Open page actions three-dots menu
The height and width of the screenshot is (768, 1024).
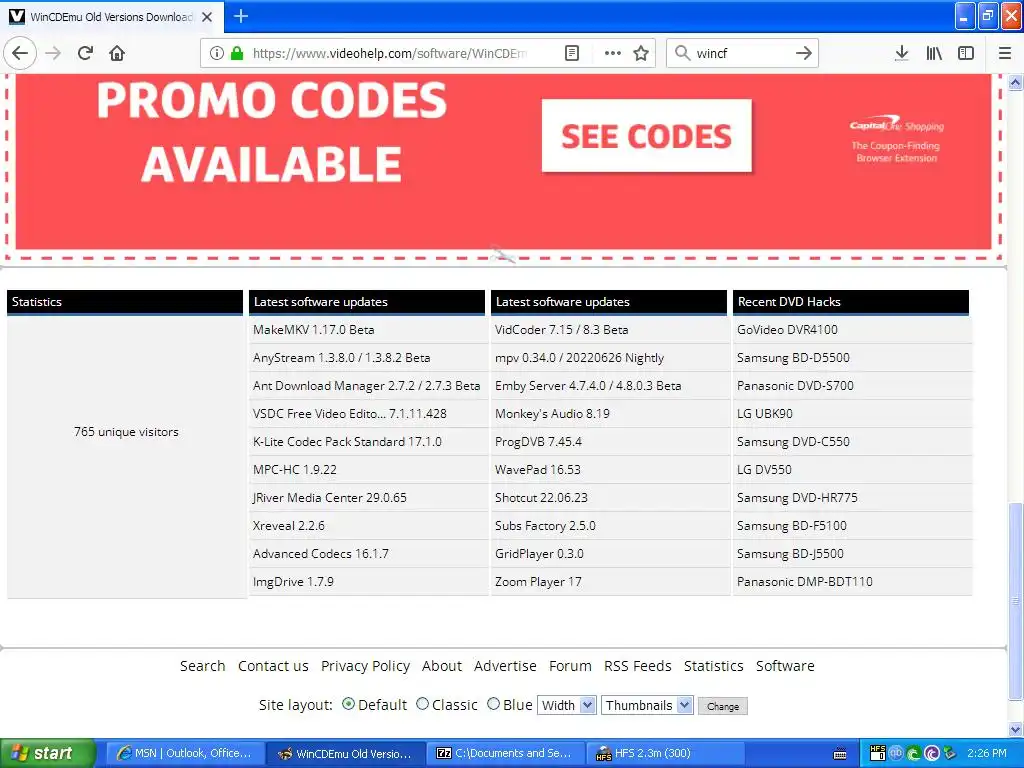coord(613,53)
